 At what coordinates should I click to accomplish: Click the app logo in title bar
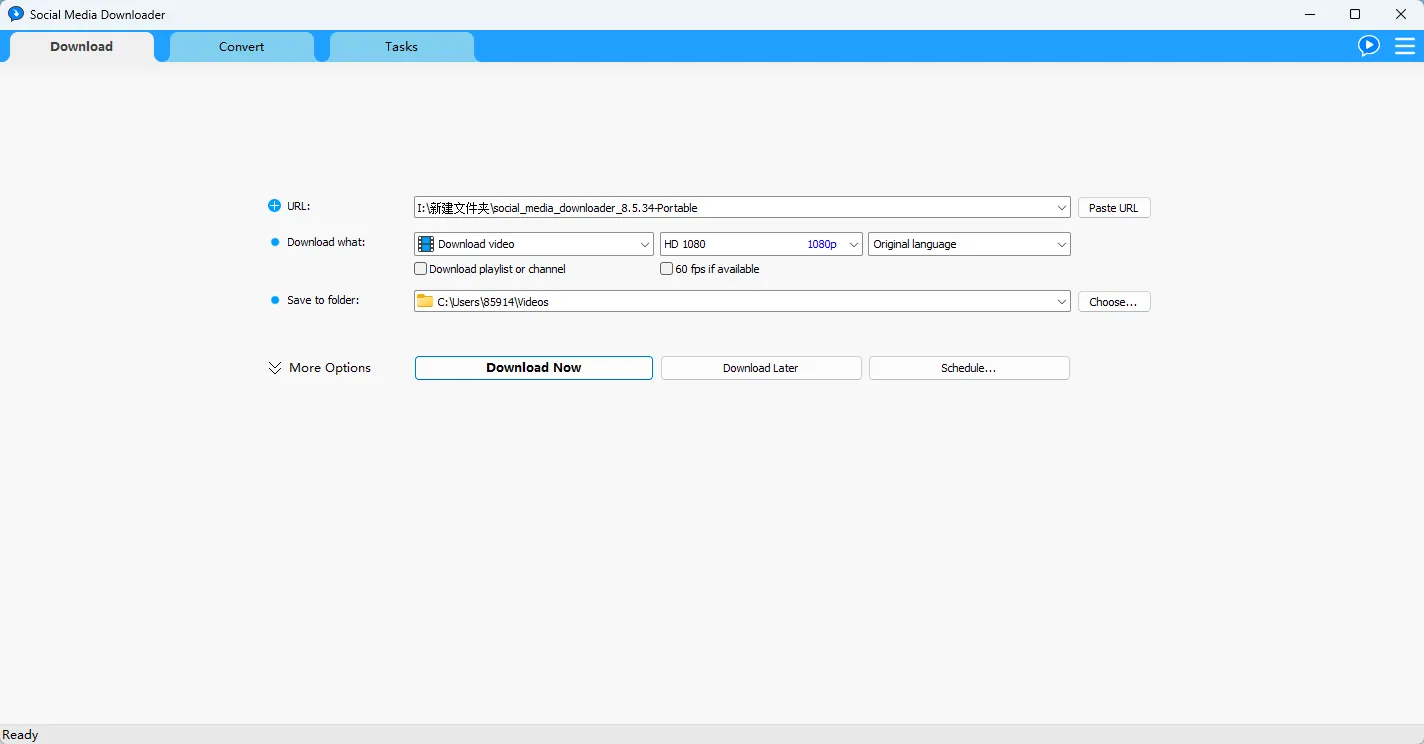16,14
